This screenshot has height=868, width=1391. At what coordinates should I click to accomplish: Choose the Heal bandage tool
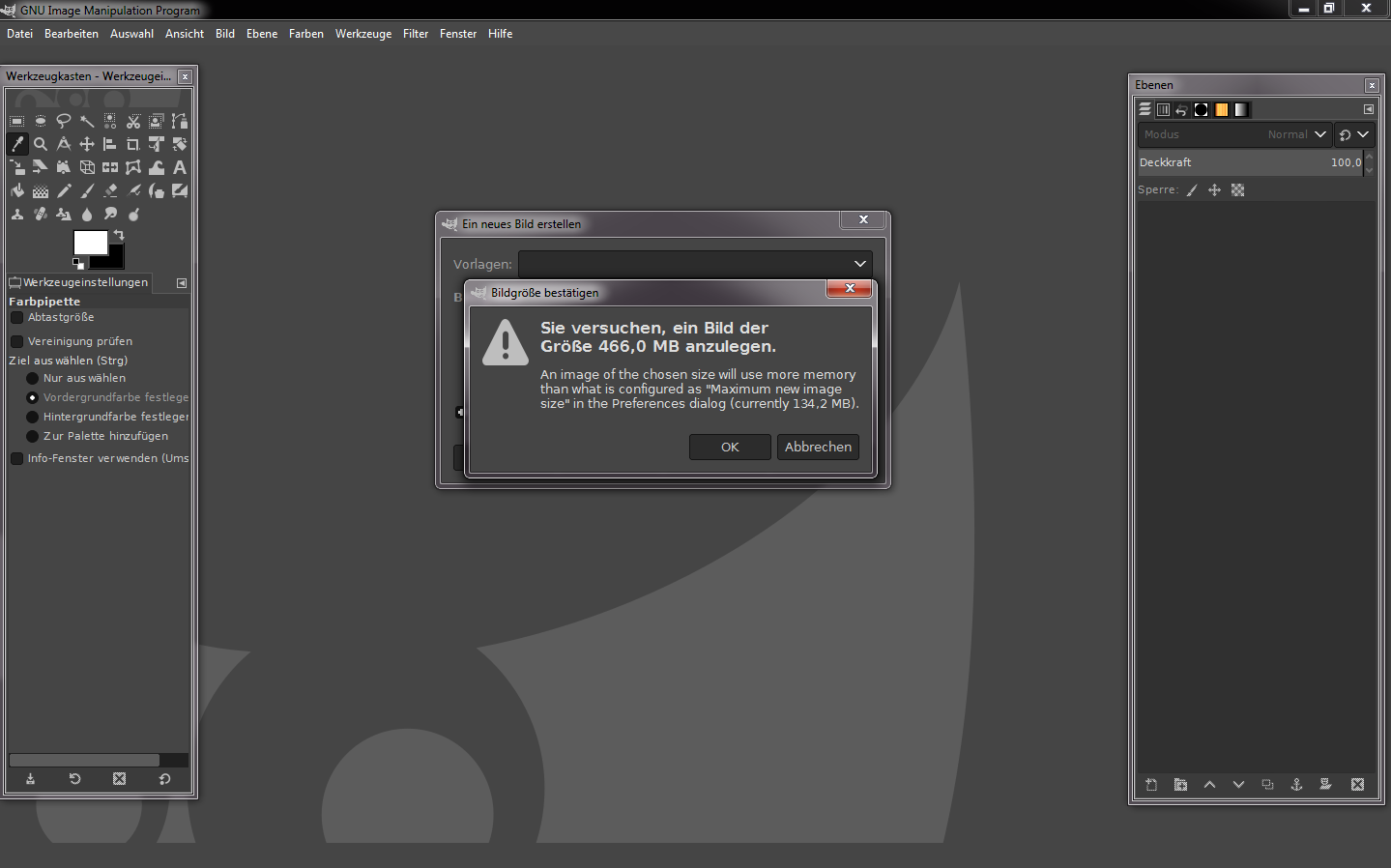41,214
